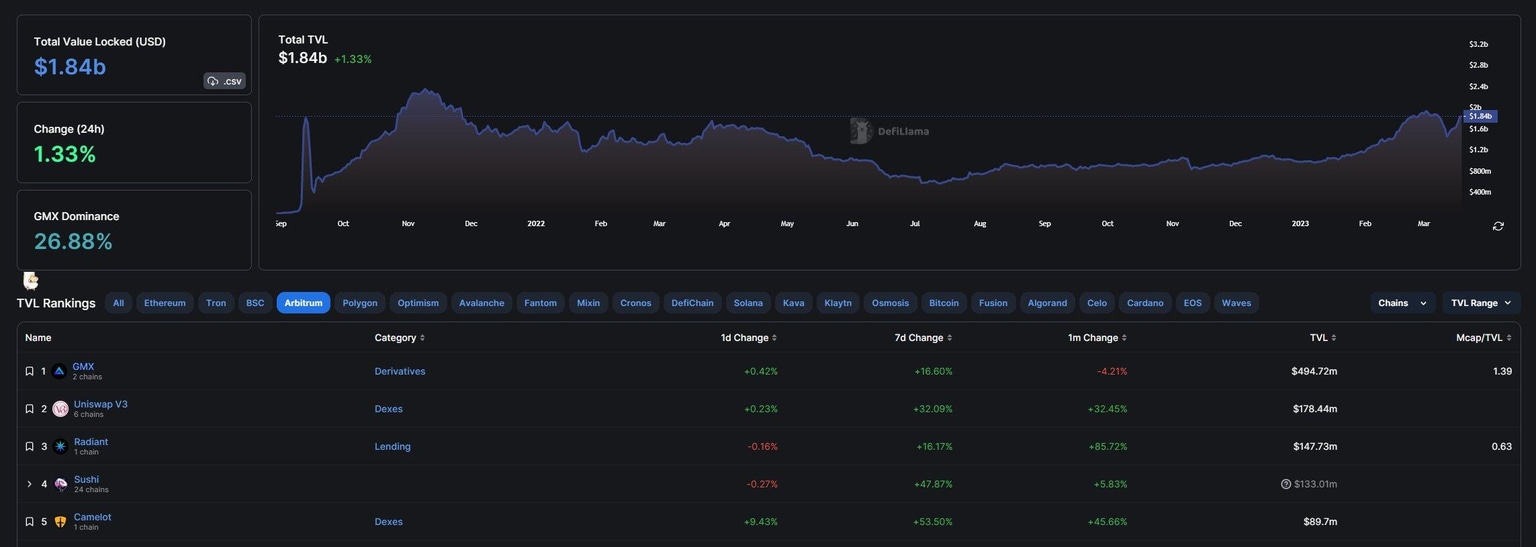Open the Radiant protocol page

(x=91, y=442)
